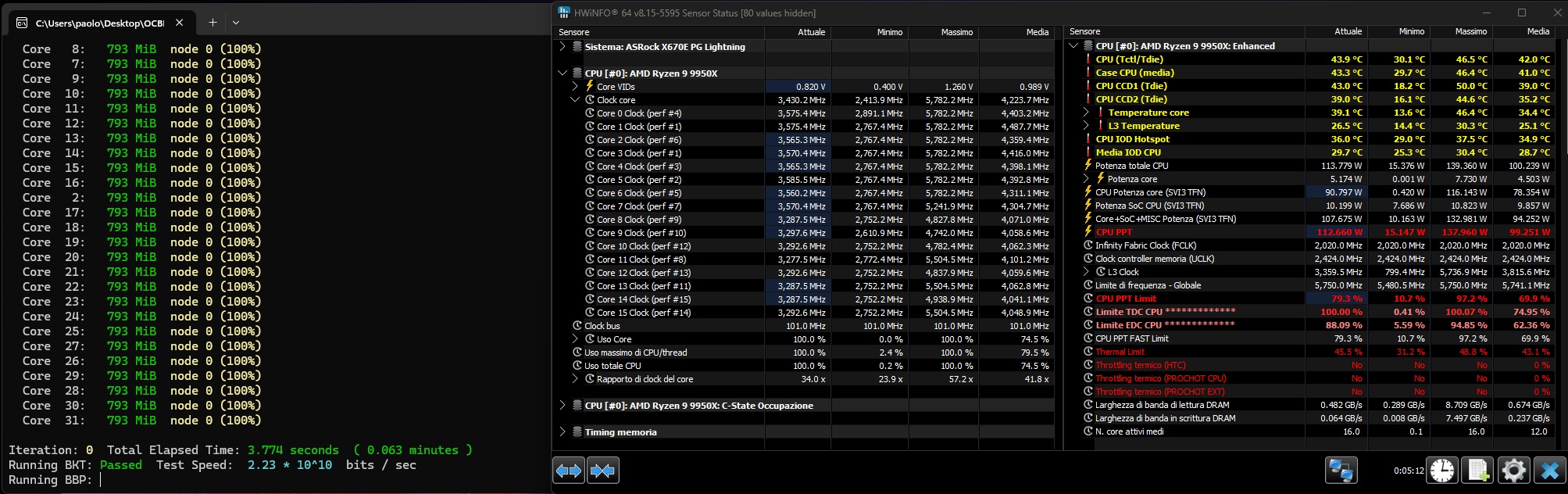Close sensors with the blue X icon

1548,471
